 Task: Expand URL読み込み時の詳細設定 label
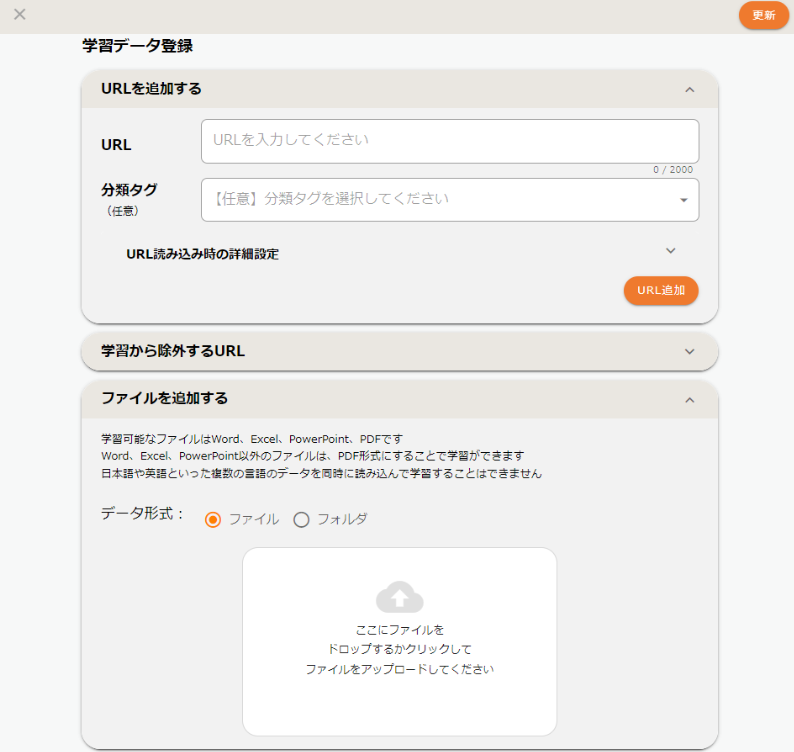tap(202, 254)
